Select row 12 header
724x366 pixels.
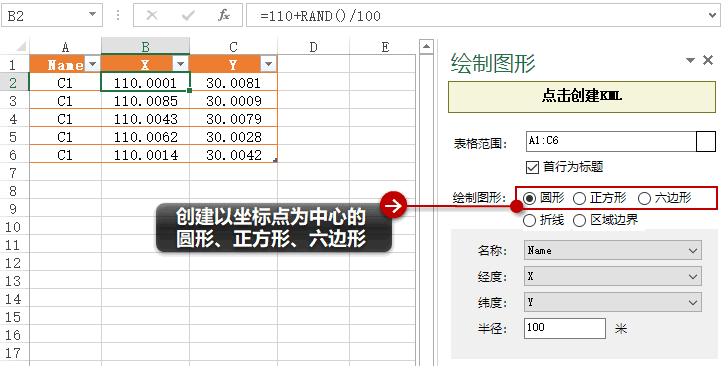pos(14,263)
